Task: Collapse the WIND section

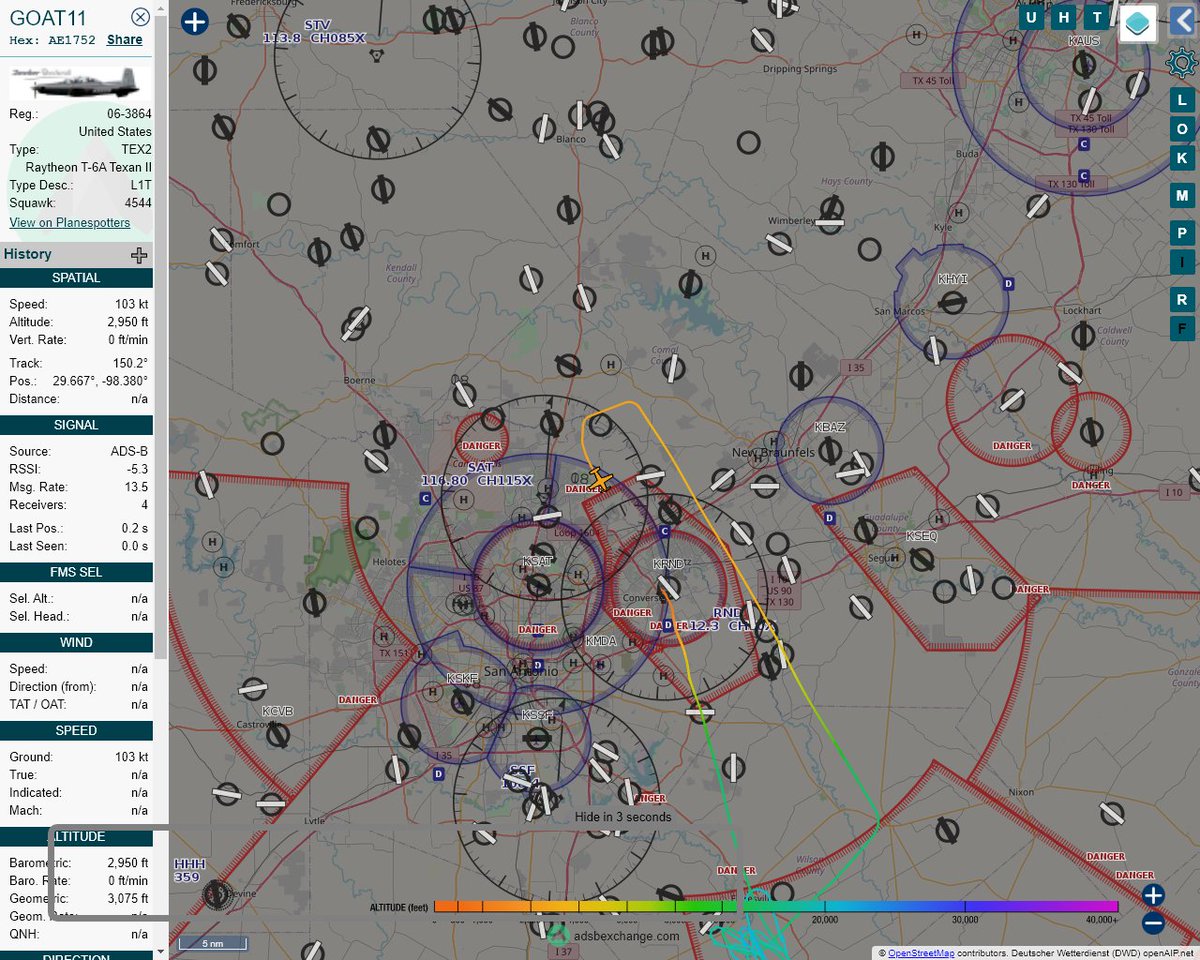Action: pyautogui.click(x=76, y=642)
